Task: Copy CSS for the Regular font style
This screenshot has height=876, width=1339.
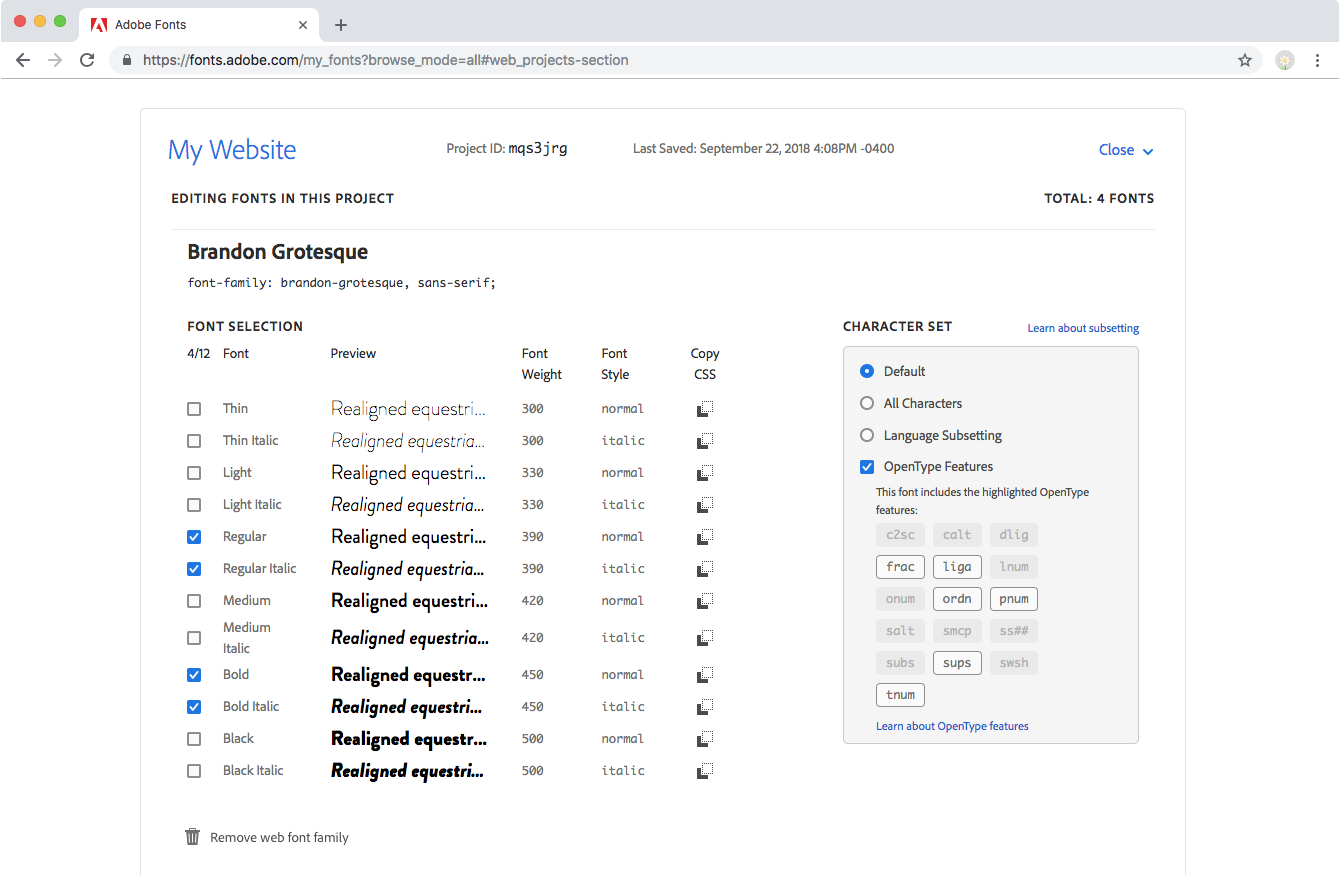Action: pos(705,536)
